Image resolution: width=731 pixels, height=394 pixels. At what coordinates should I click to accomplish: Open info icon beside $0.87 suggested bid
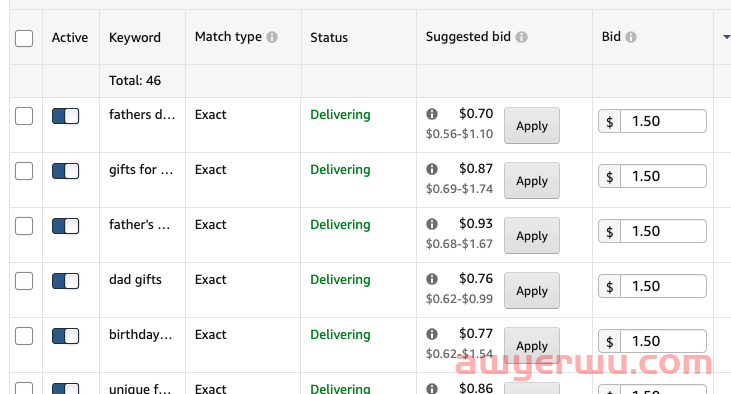tap(432, 169)
